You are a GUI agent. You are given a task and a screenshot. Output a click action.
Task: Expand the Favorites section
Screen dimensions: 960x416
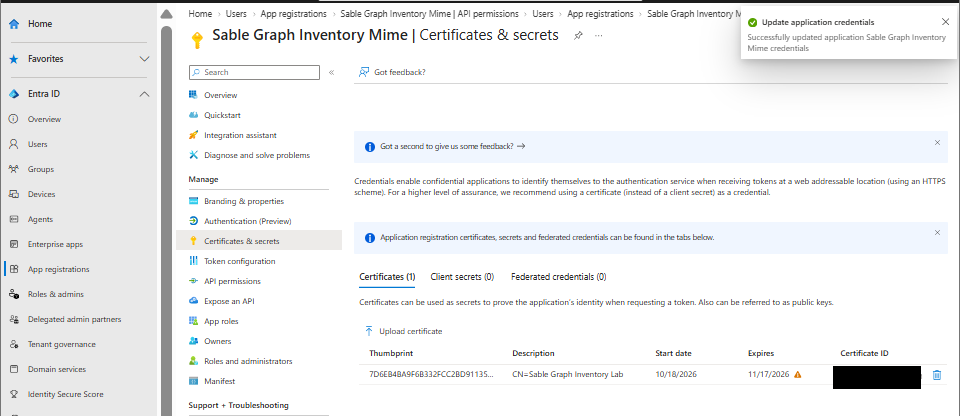click(x=144, y=59)
